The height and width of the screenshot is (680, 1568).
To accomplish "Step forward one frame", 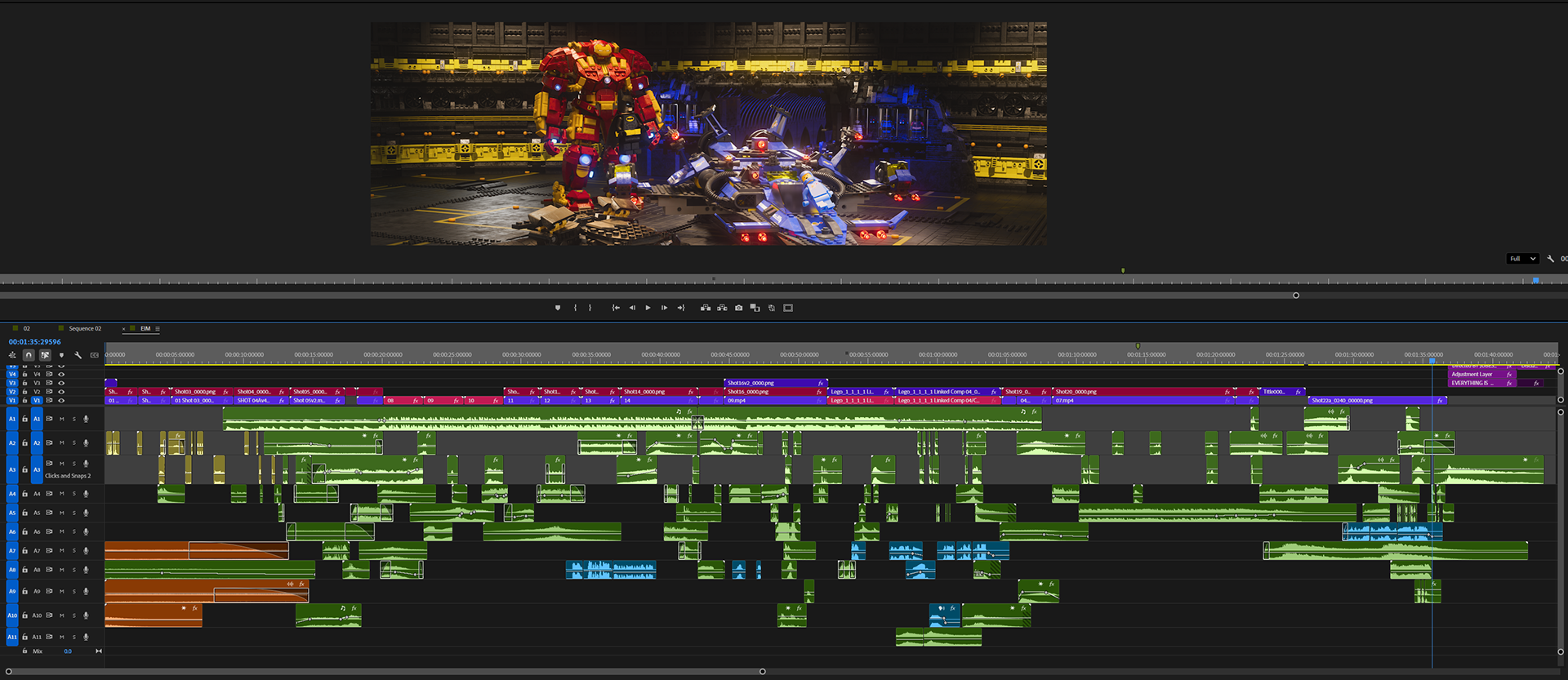I will click(x=664, y=308).
